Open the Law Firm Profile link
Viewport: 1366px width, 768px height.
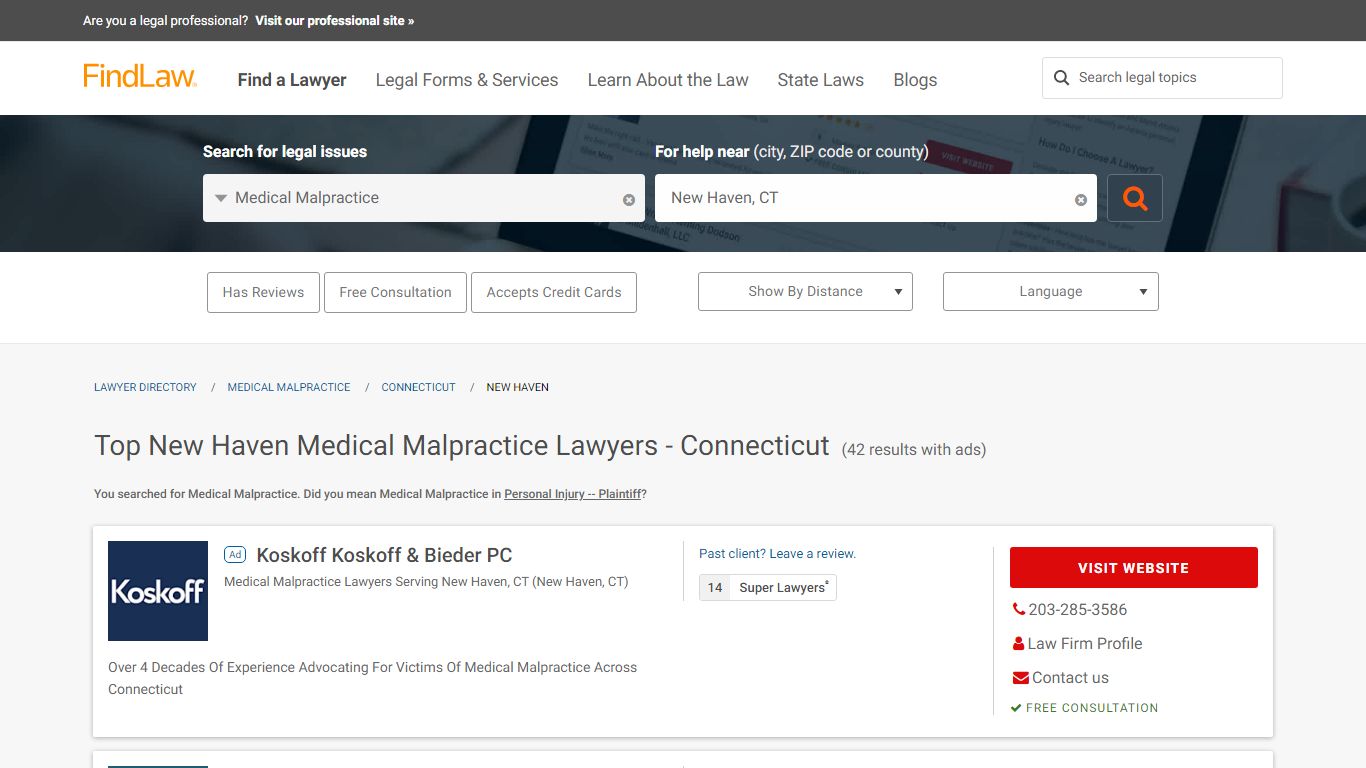[1085, 644]
